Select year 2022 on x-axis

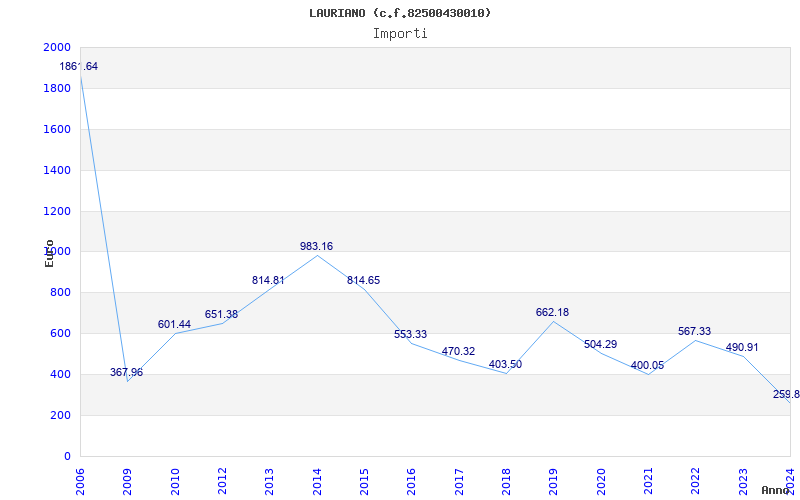(696, 481)
